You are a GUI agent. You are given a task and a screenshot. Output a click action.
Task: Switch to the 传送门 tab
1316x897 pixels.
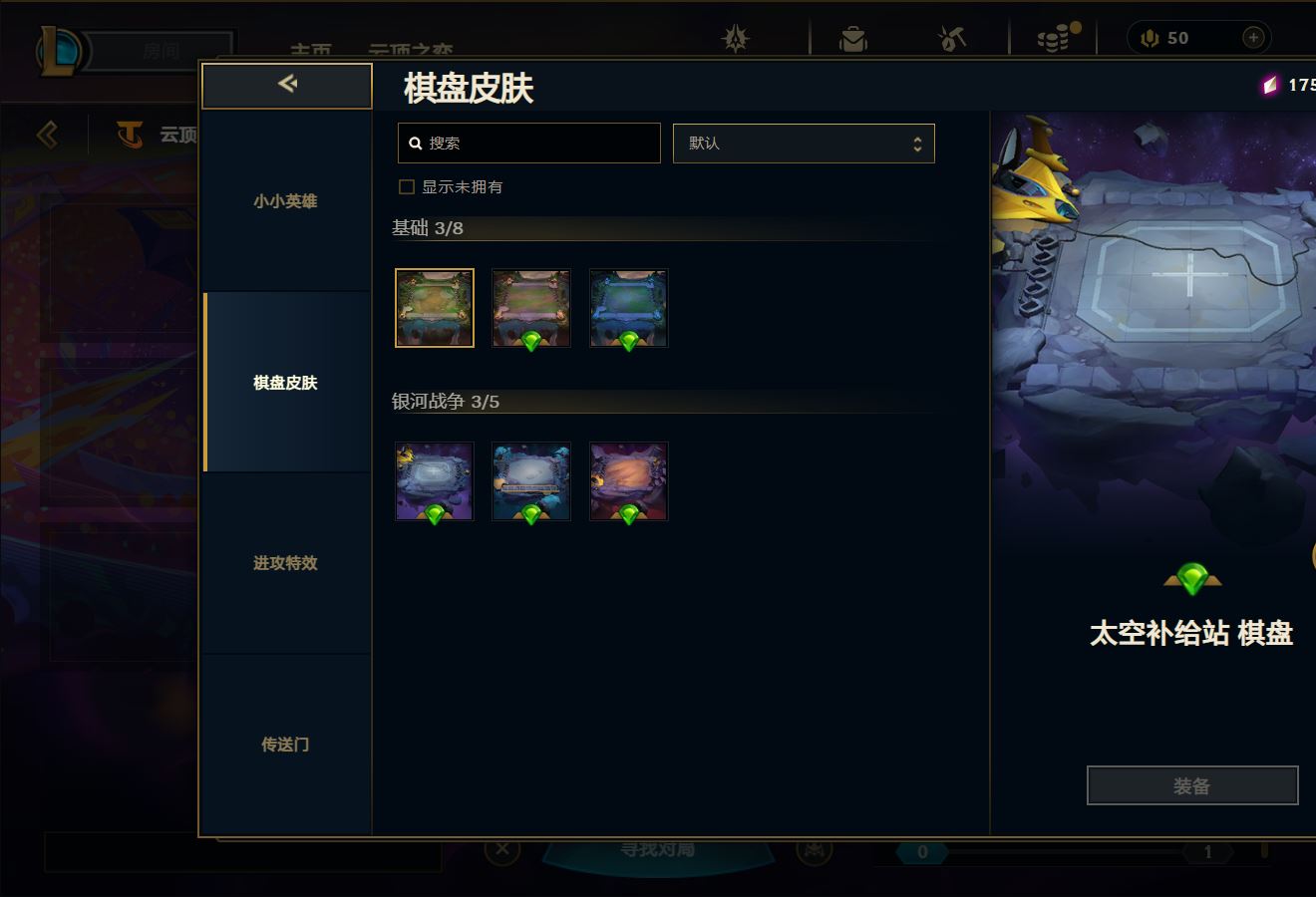click(286, 745)
